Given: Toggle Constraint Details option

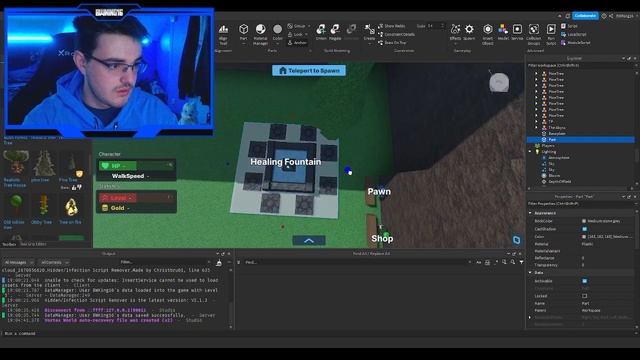Looking at the screenshot, I should pyautogui.click(x=396, y=34).
